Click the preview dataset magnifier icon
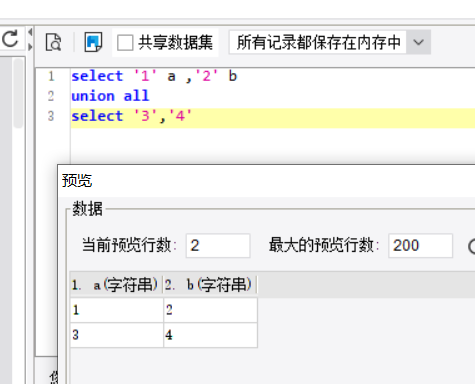Viewport: 475px width, 384px height. (53, 42)
